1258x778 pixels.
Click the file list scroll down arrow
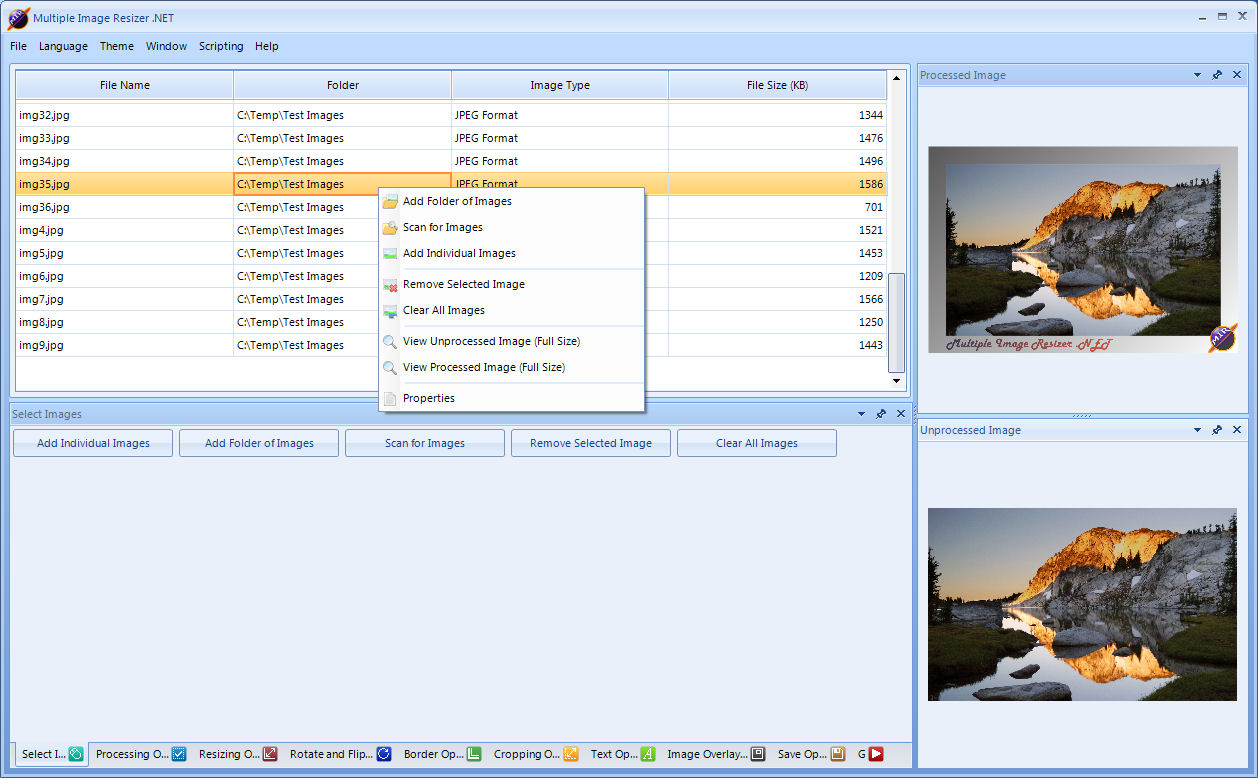[896, 381]
